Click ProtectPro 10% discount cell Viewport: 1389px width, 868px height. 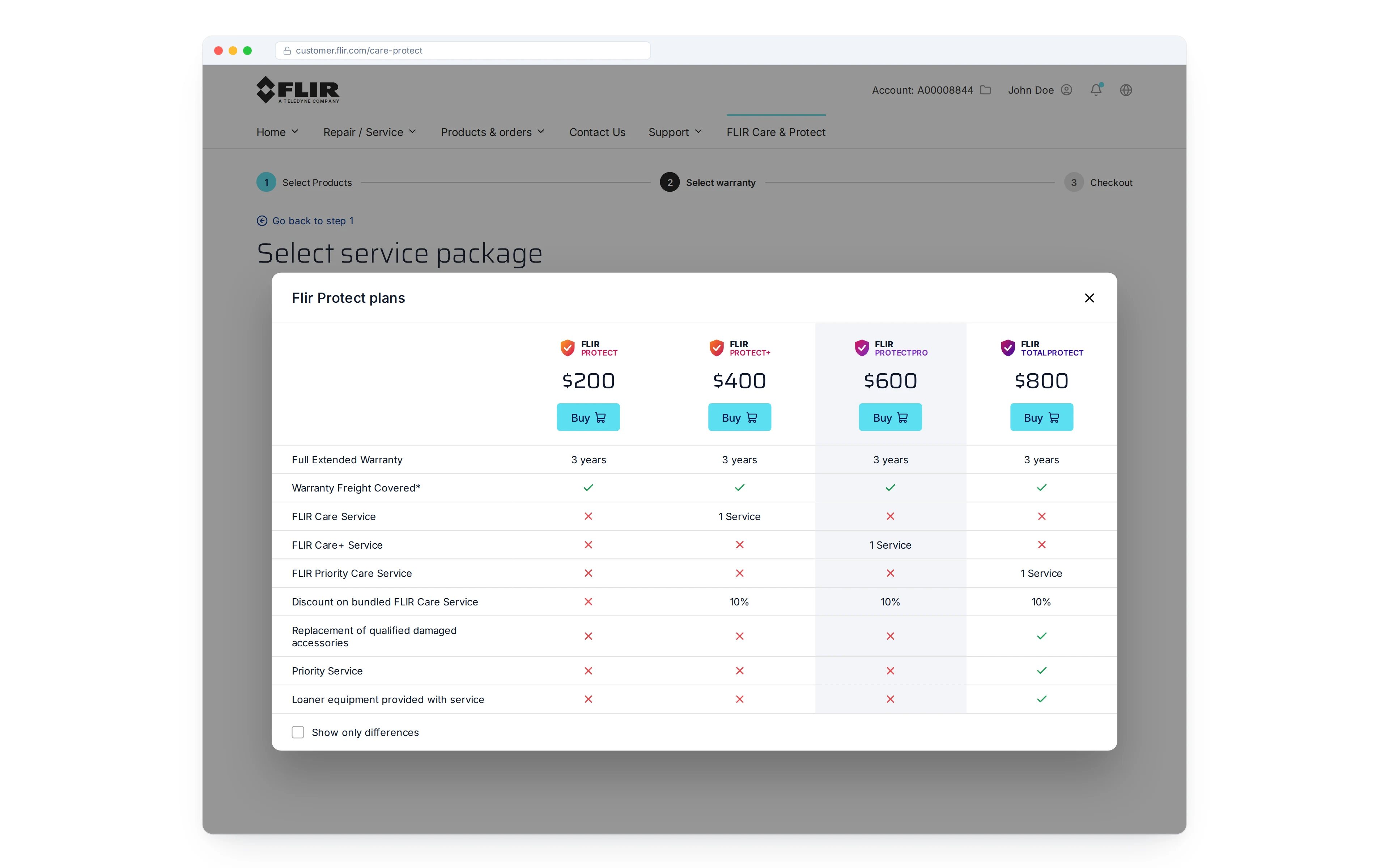tap(890, 601)
